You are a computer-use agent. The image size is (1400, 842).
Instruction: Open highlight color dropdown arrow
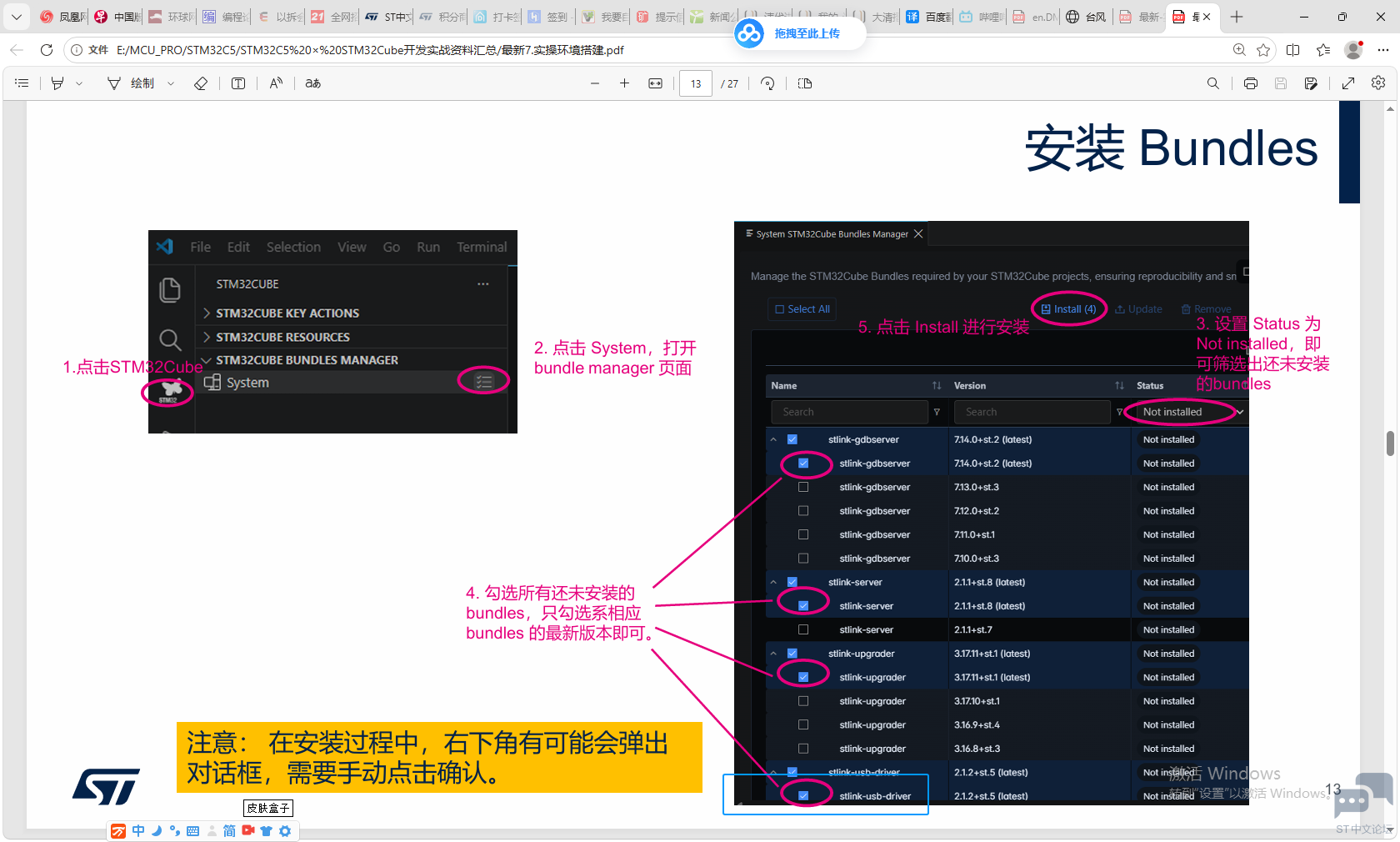coord(79,83)
